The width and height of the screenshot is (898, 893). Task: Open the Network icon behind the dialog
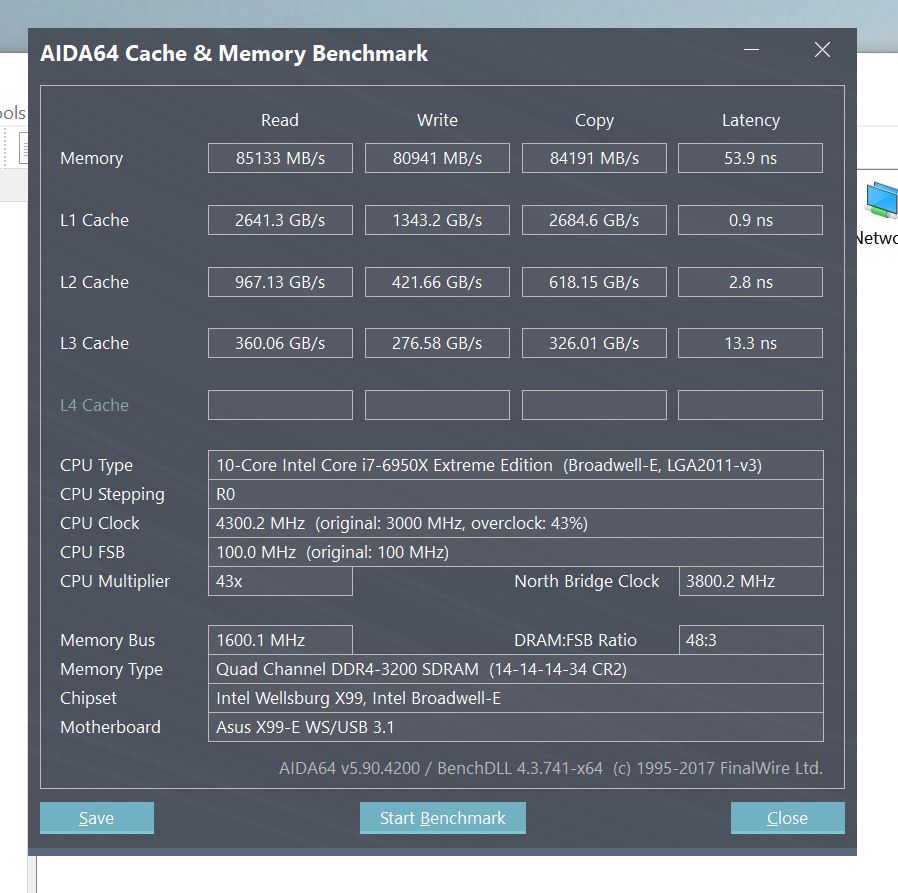pos(879,212)
